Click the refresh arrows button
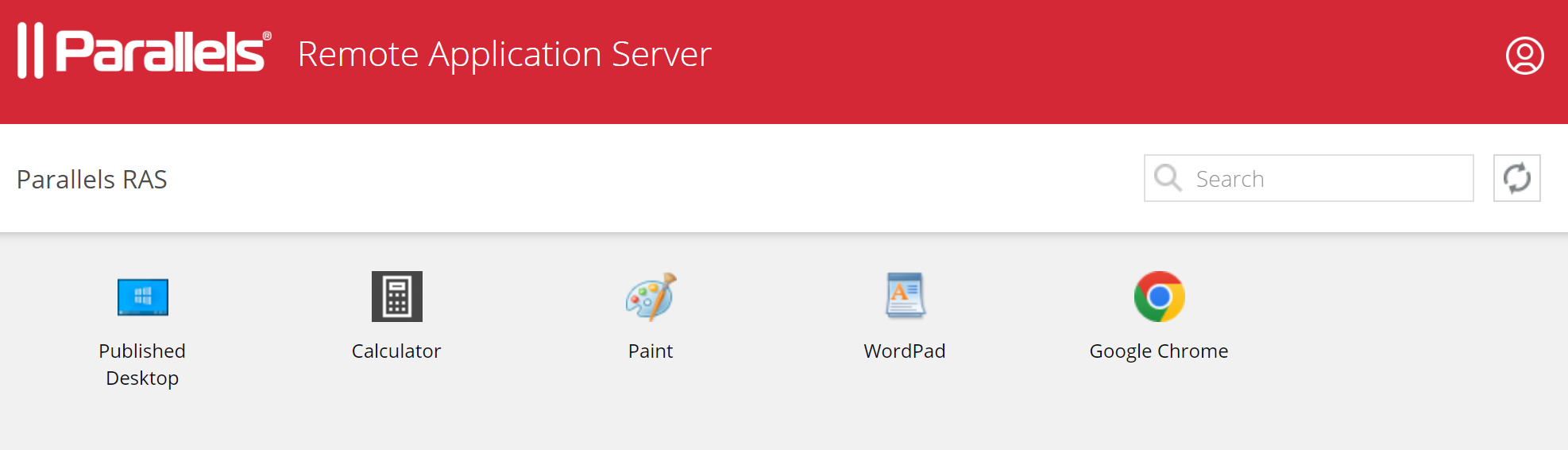Image resolution: width=1568 pixels, height=450 pixels. 1516,178
